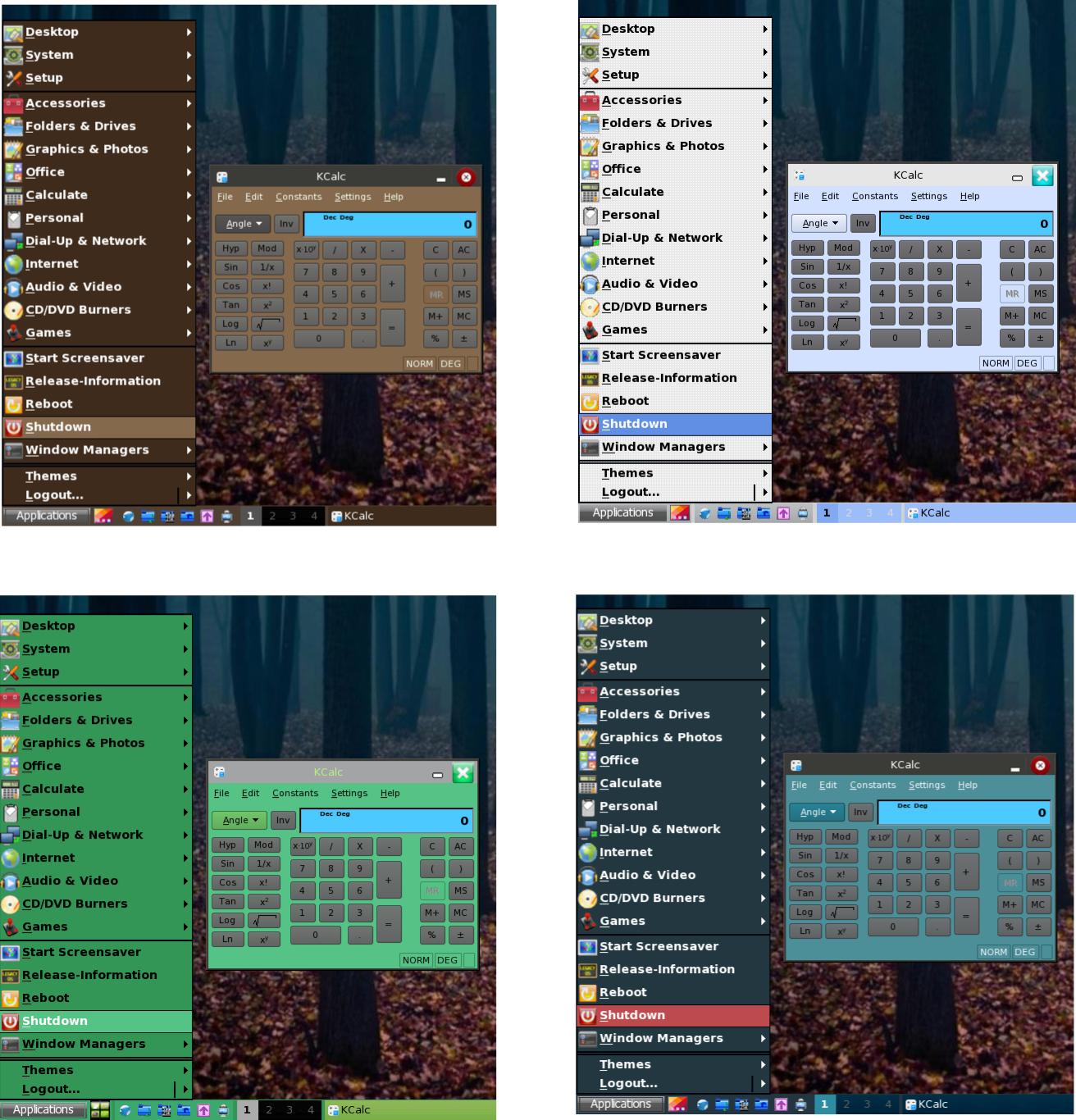Click Applications button on brown-themed taskbar
The height and width of the screenshot is (1120, 1076).
coord(46,516)
